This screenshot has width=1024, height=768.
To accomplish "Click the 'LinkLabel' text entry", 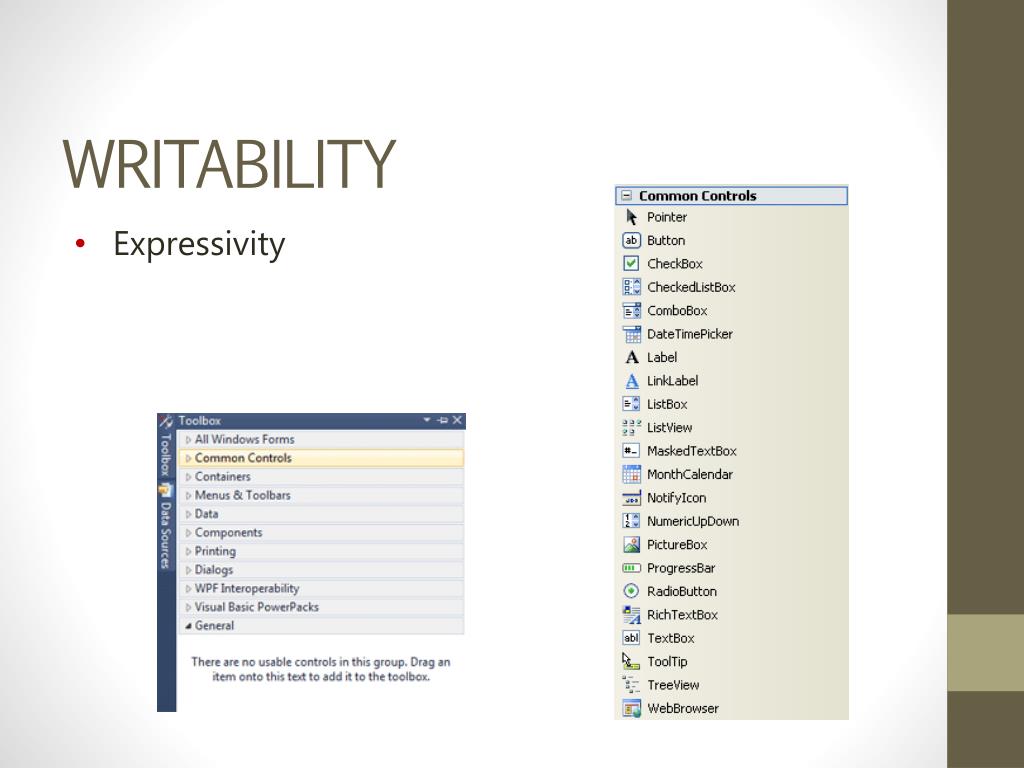I will 673,381.
